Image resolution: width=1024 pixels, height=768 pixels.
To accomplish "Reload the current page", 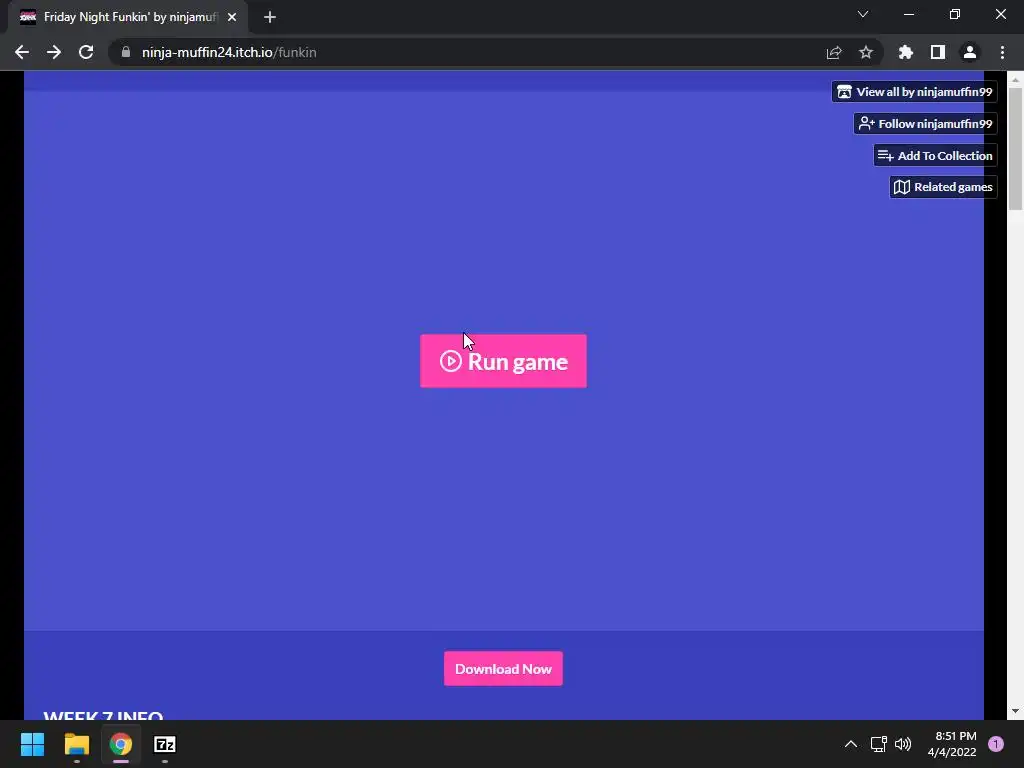I will tap(86, 52).
